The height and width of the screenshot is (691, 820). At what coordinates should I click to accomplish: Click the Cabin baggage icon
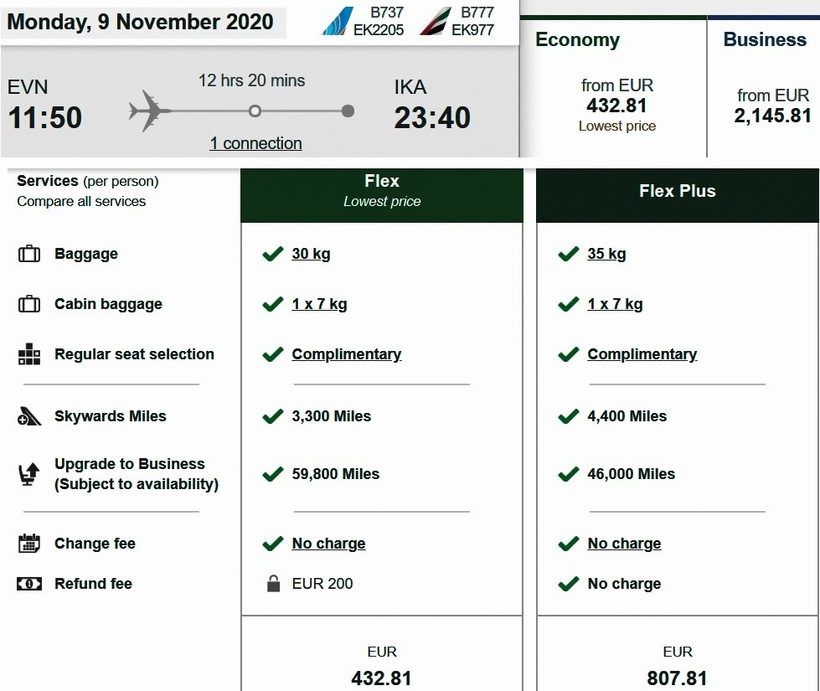click(x=29, y=304)
